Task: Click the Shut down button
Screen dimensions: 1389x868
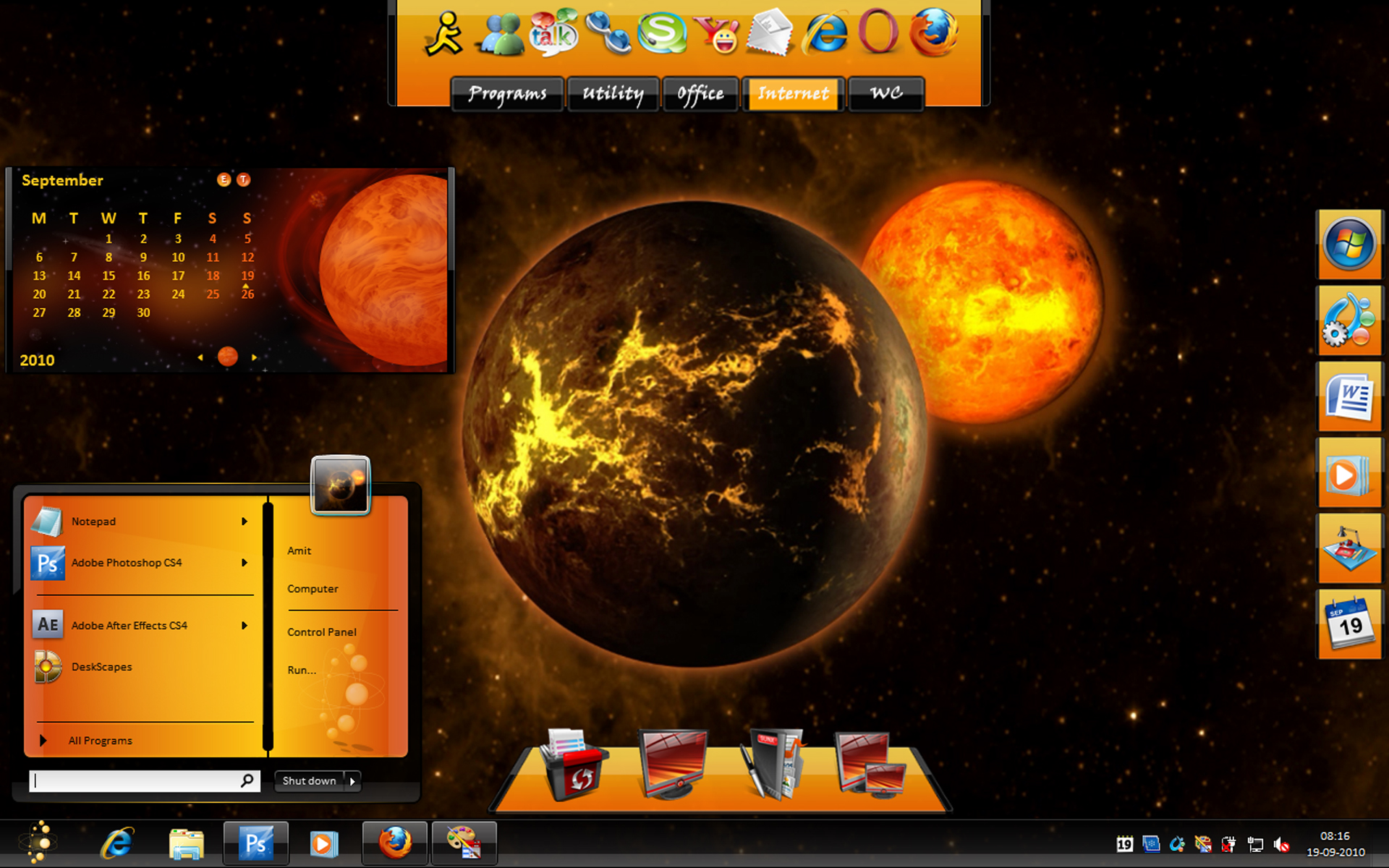Action: tap(310, 781)
